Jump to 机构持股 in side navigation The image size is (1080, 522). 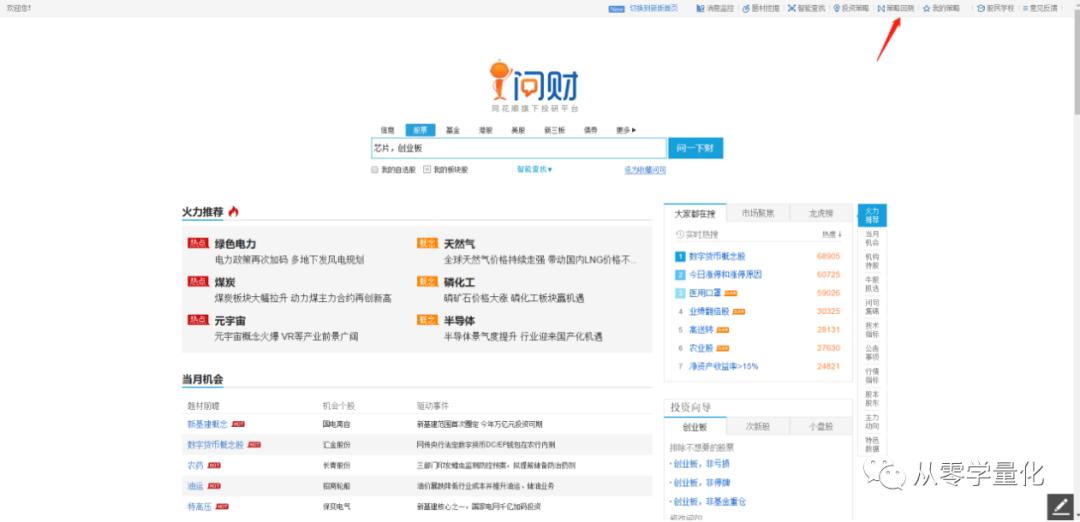point(872,261)
